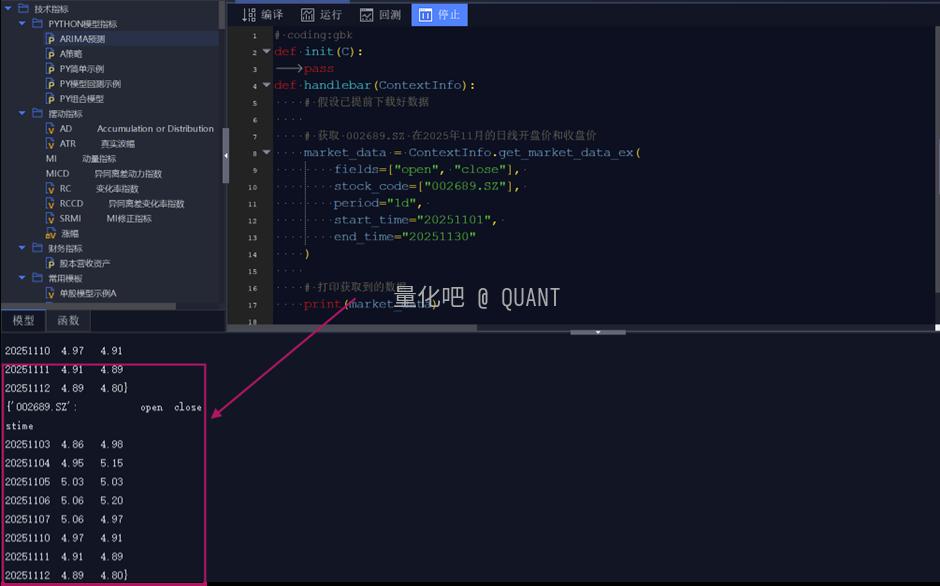Collapse the 摆动指标 folder arrow
This screenshot has width=940, height=586.
23,114
